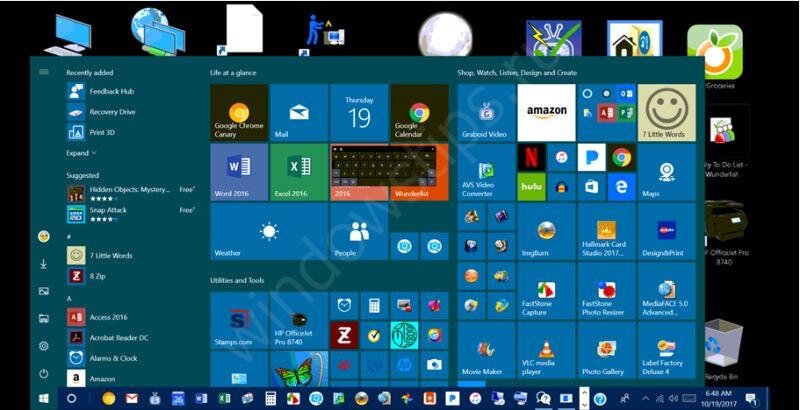
Task: Open the volume speaker tray icon
Action: click(x=673, y=398)
